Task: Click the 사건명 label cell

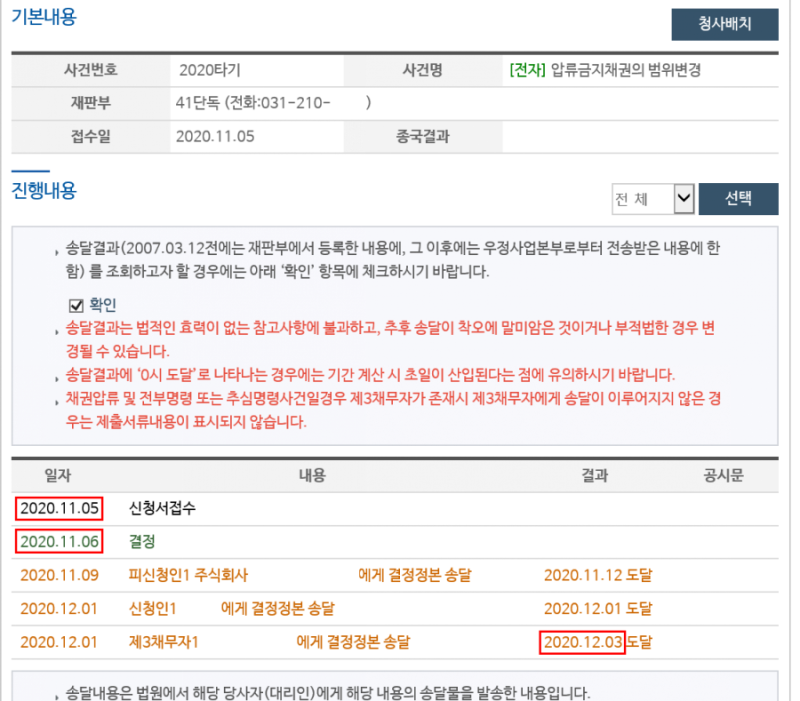Action: tap(423, 70)
